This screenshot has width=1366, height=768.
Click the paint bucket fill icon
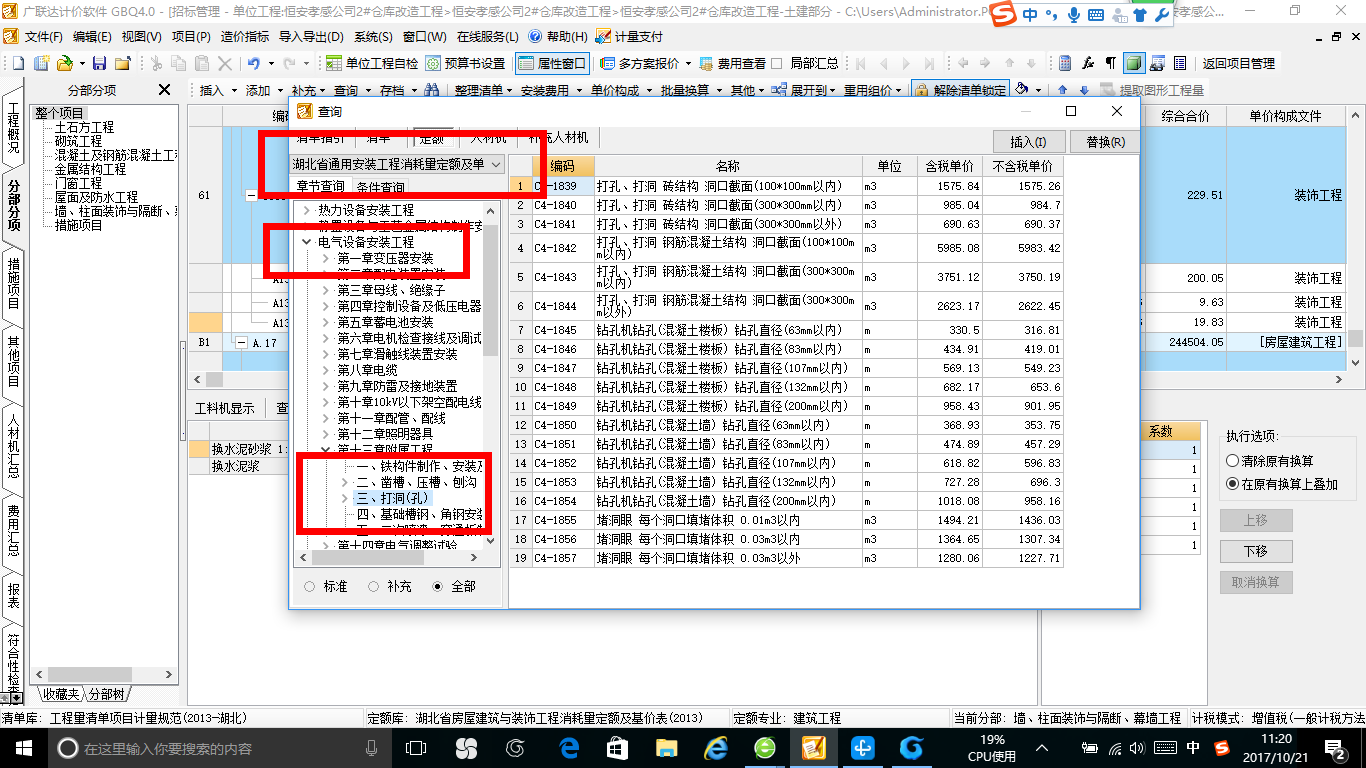(x=1022, y=90)
